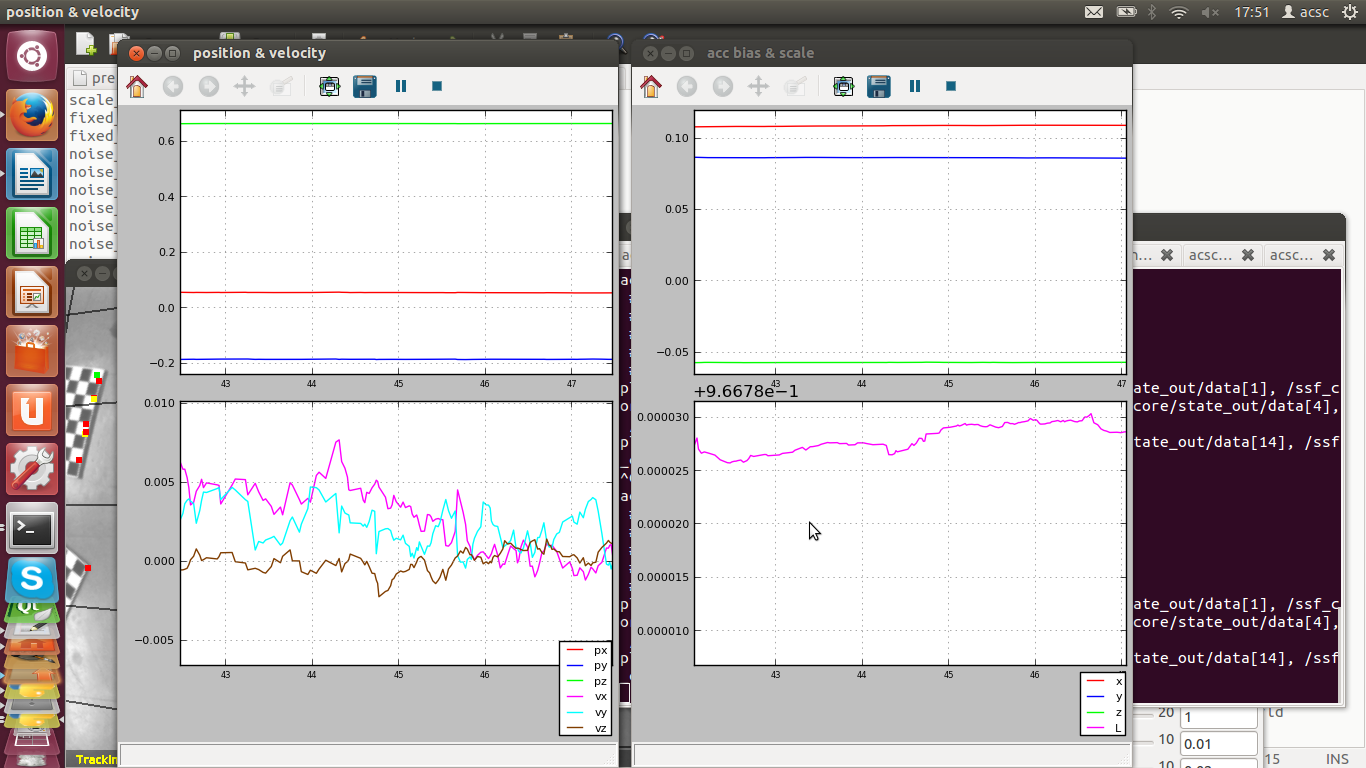Select zoom-to-rectangle tool in acc bias & scale window
This screenshot has height=768, width=1366.
[794, 86]
